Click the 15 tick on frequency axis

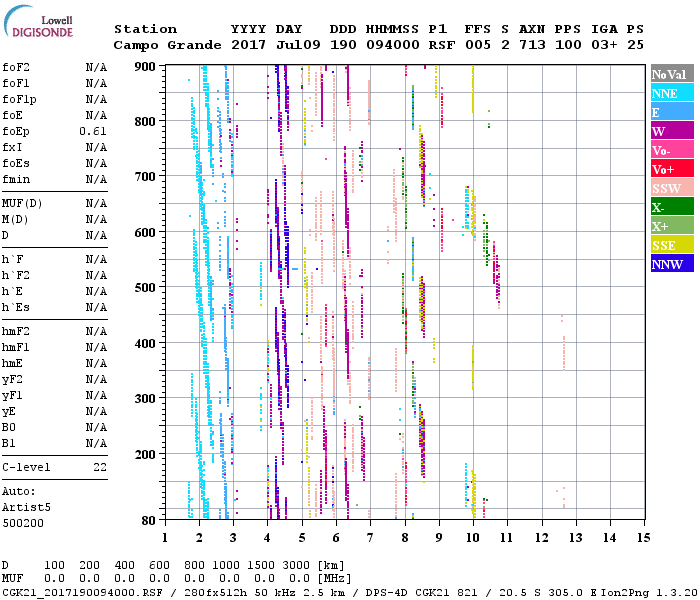point(642,538)
